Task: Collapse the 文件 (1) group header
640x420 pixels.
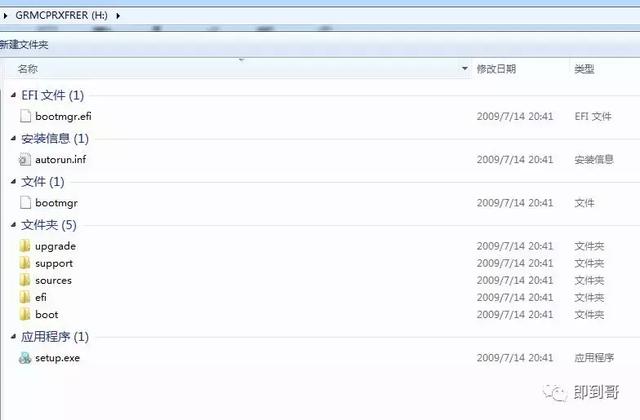Action: click(x=13, y=181)
